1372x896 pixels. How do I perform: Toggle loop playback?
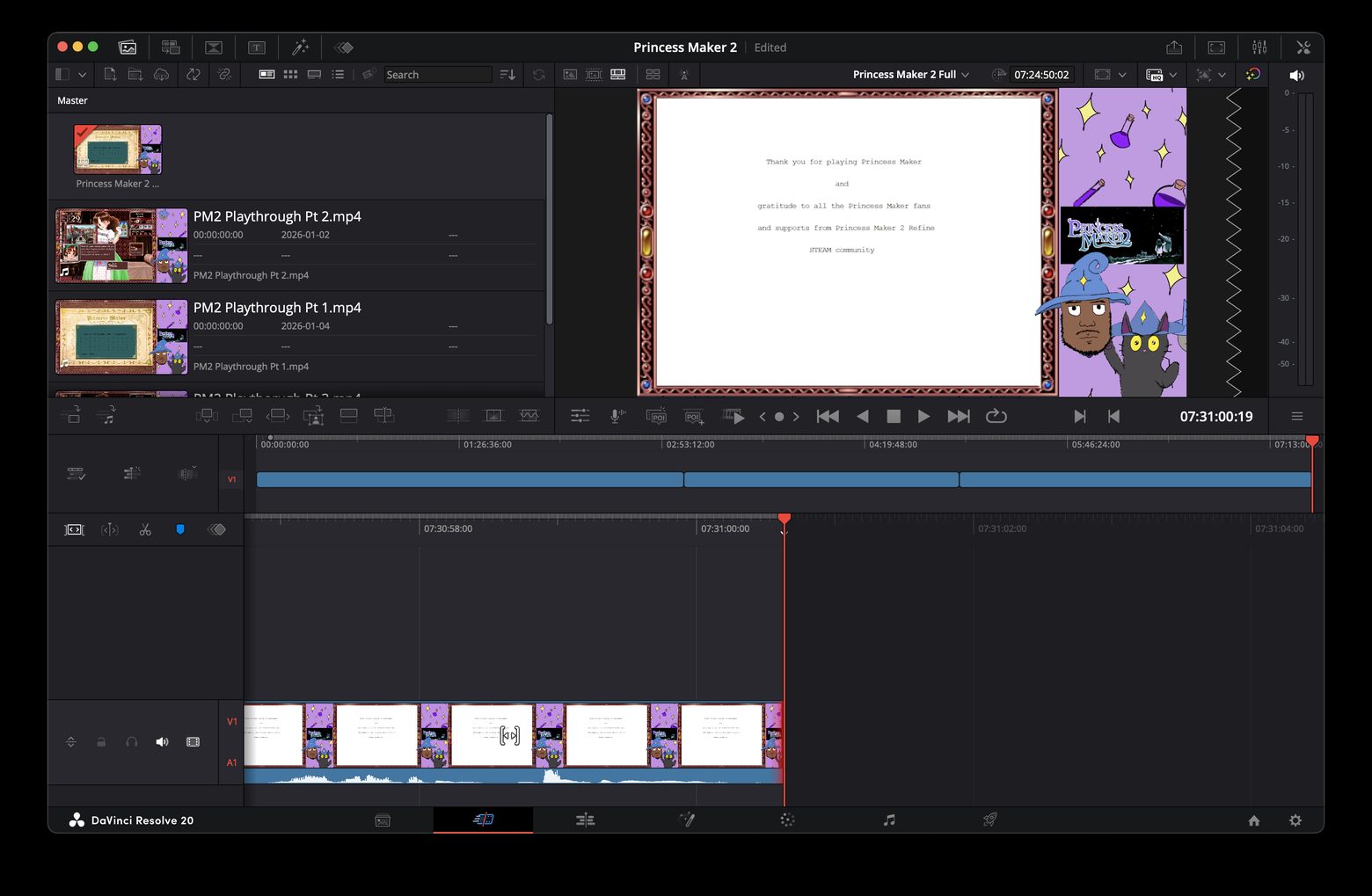click(996, 417)
